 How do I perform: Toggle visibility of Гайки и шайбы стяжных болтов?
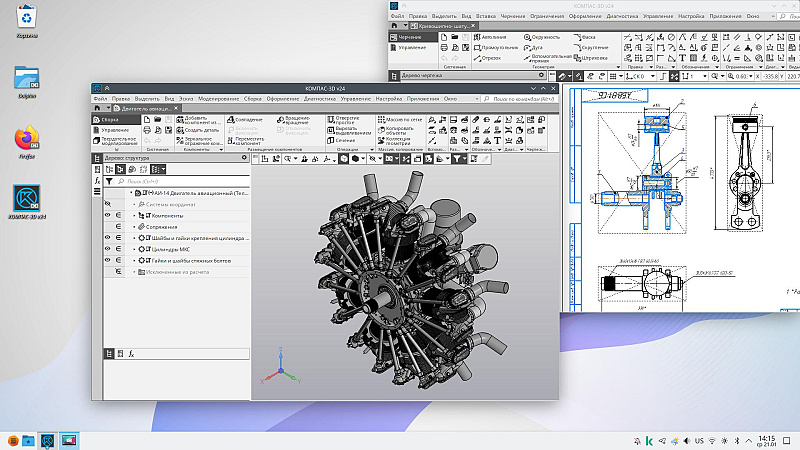coord(108,260)
